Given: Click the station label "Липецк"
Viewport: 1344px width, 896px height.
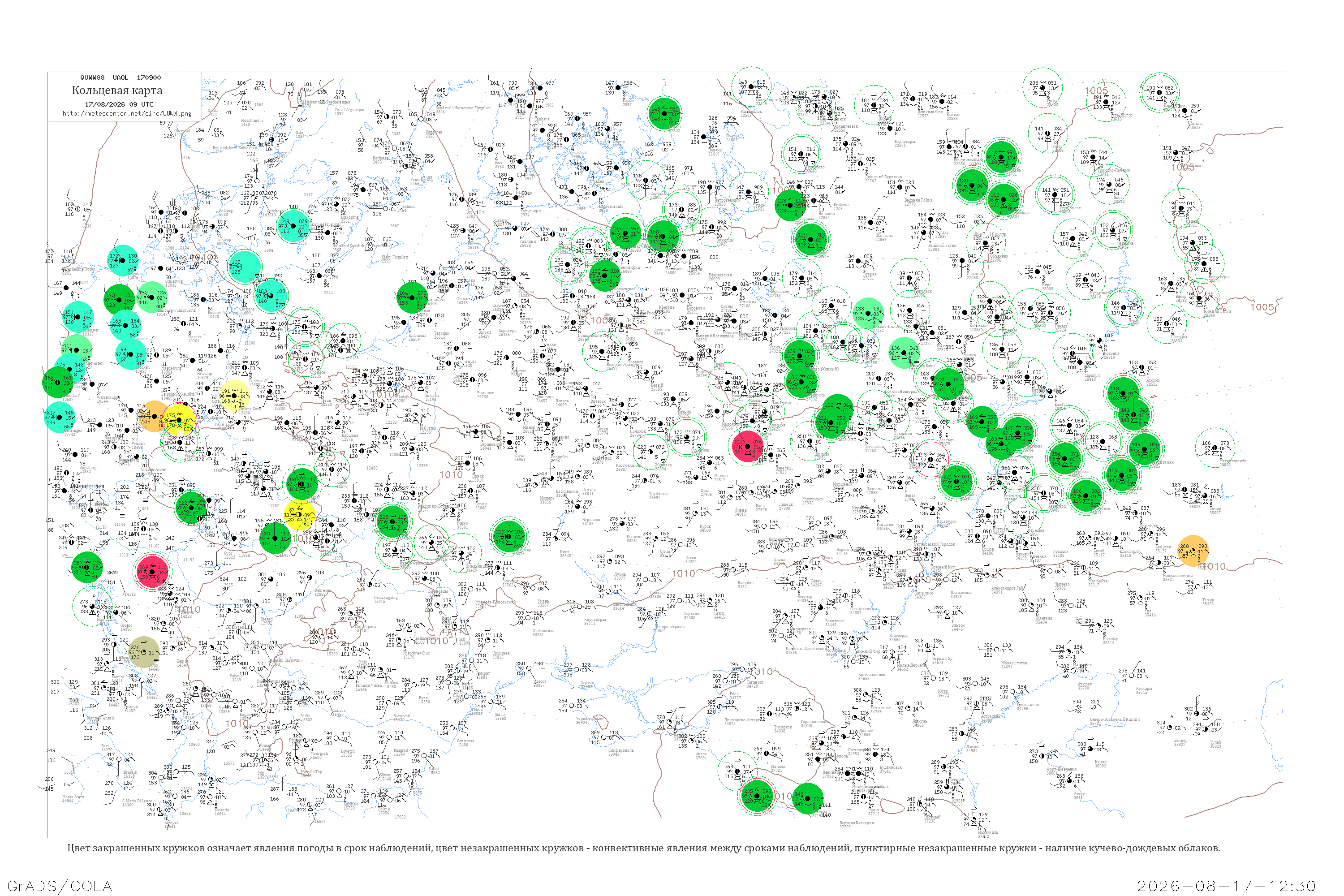Looking at the screenshot, I should point(786,504).
